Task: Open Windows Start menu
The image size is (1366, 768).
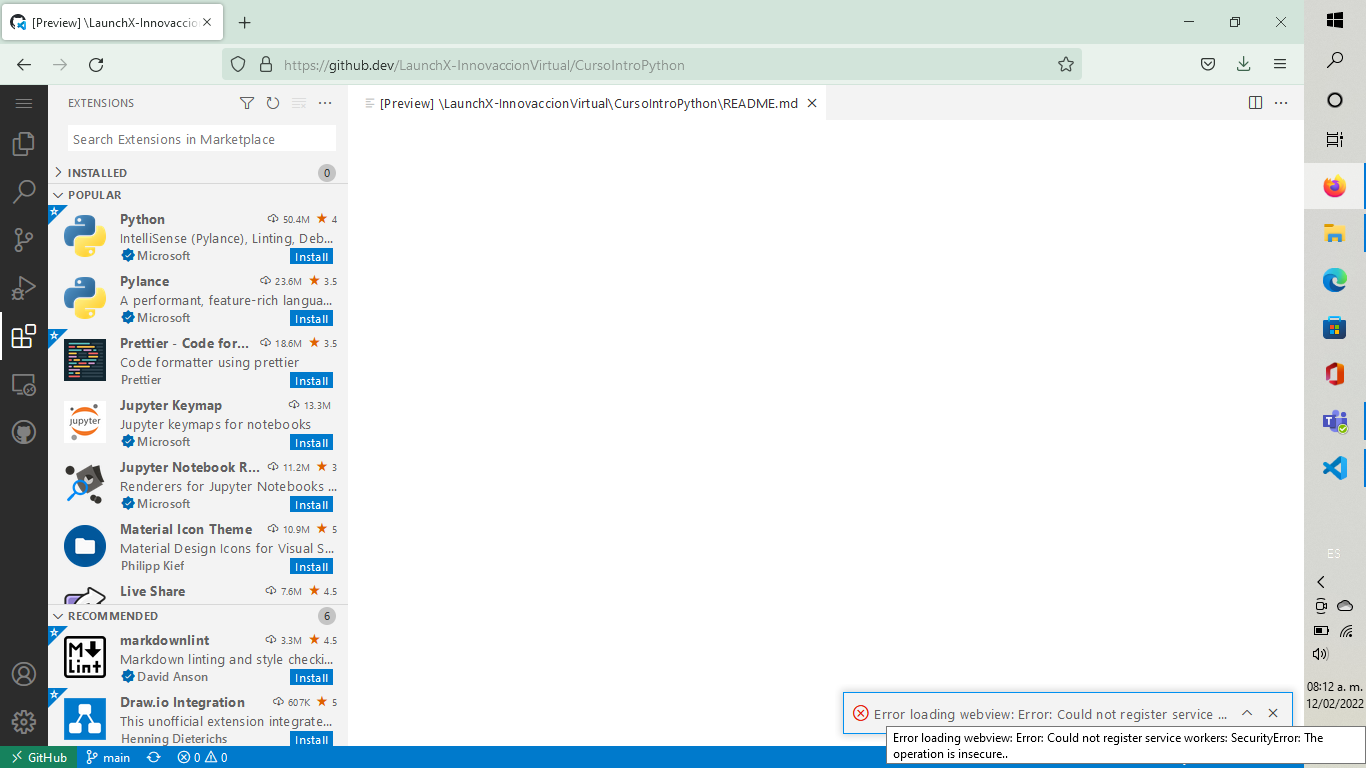Action: 1335,20
